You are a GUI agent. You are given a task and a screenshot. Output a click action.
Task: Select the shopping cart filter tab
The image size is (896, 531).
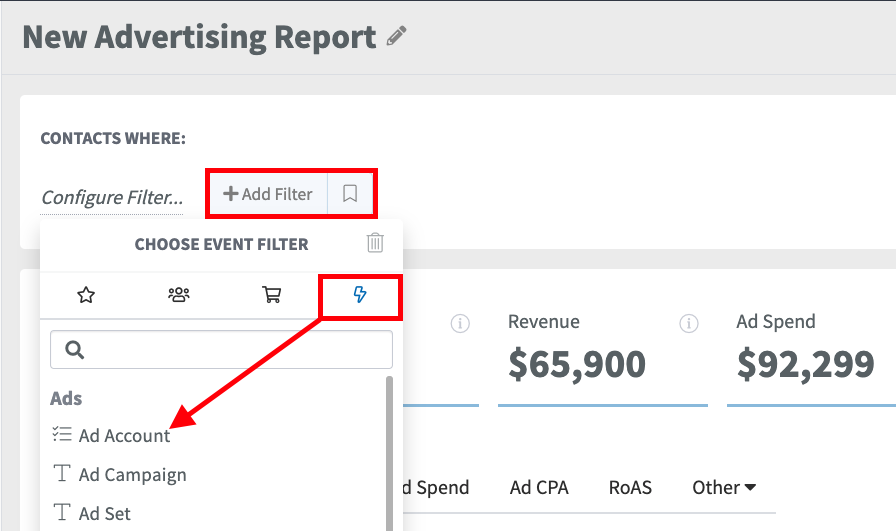[271, 295]
